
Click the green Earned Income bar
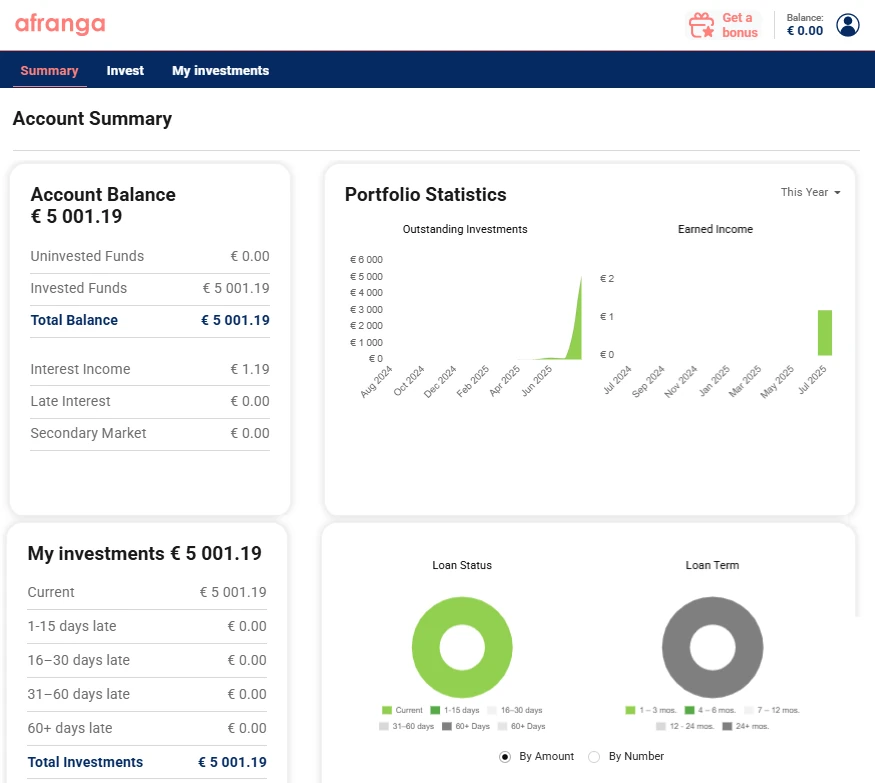click(824, 333)
